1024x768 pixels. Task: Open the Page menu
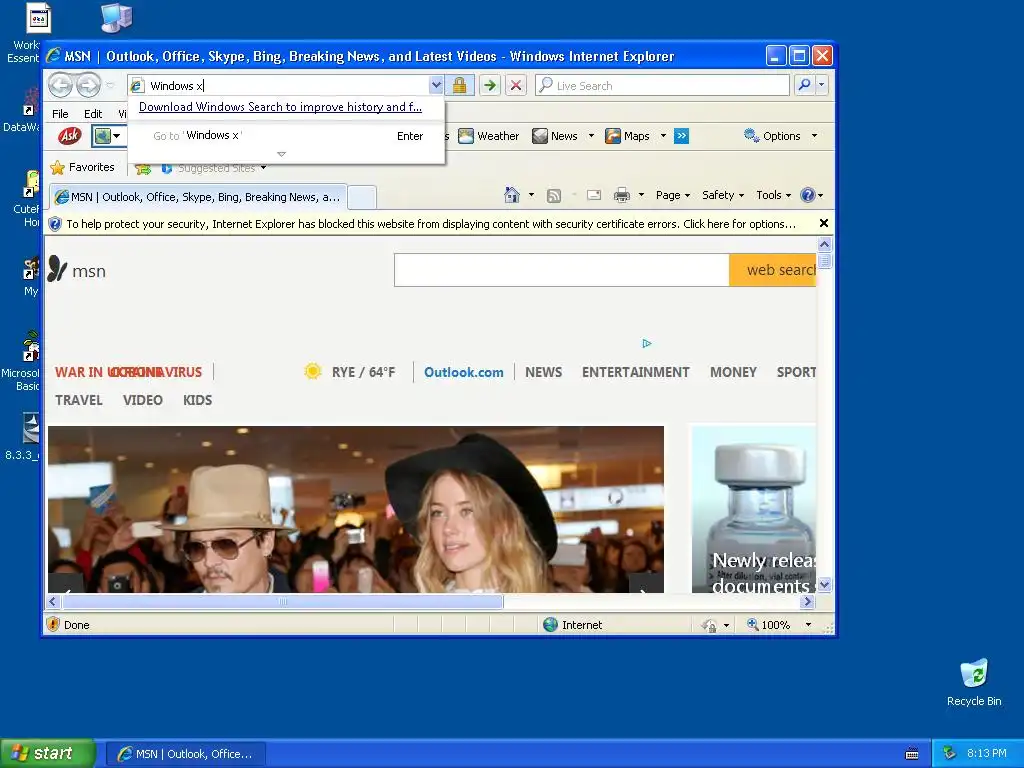tap(673, 195)
